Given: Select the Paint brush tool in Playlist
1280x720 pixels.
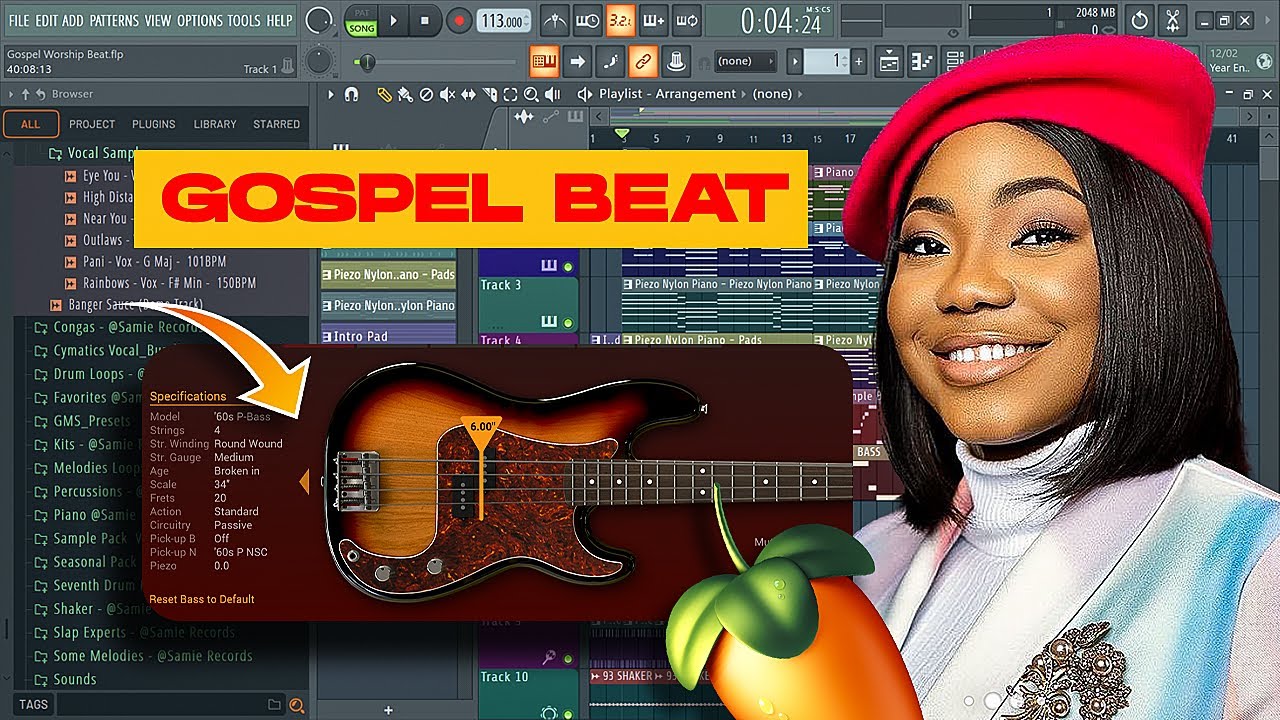Looking at the screenshot, I should [405, 94].
